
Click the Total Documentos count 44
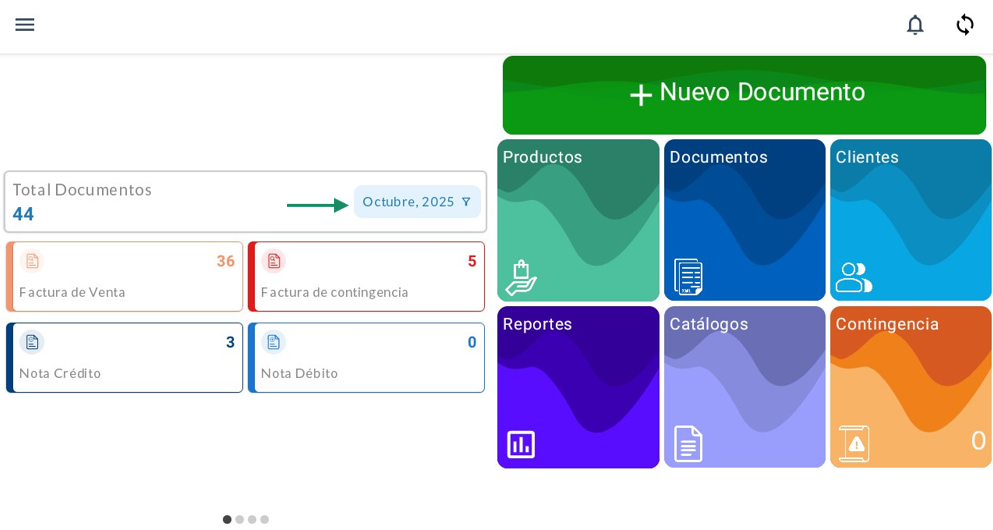(x=24, y=214)
